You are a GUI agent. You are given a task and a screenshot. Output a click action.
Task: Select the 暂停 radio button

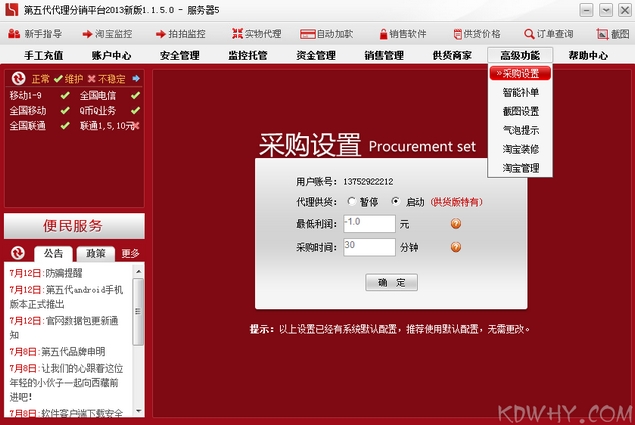[351, 202]
